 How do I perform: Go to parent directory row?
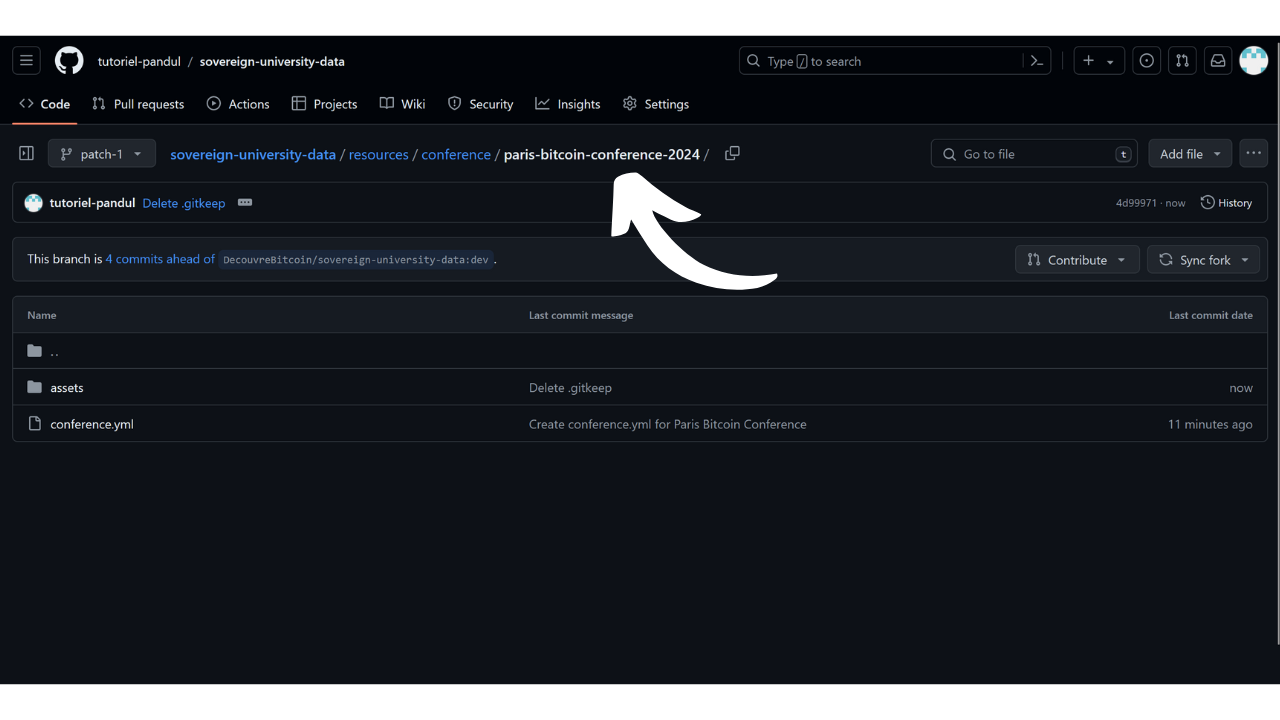pyautogui.click(x=640, y=351)
